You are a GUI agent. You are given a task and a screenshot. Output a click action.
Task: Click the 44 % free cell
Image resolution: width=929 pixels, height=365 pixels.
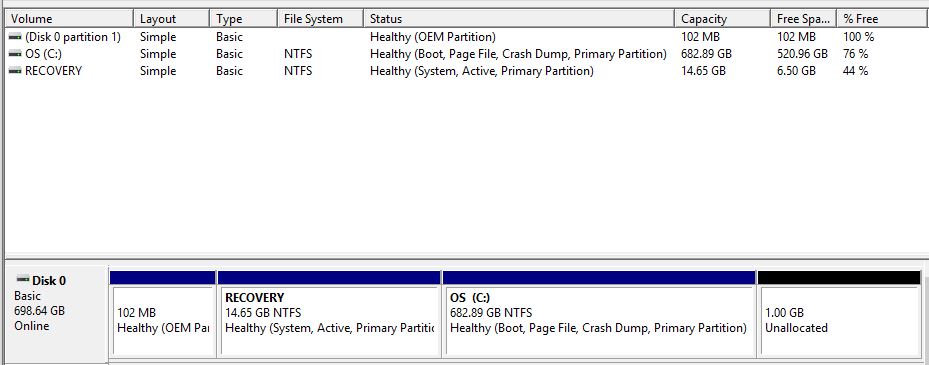(856, 71)
